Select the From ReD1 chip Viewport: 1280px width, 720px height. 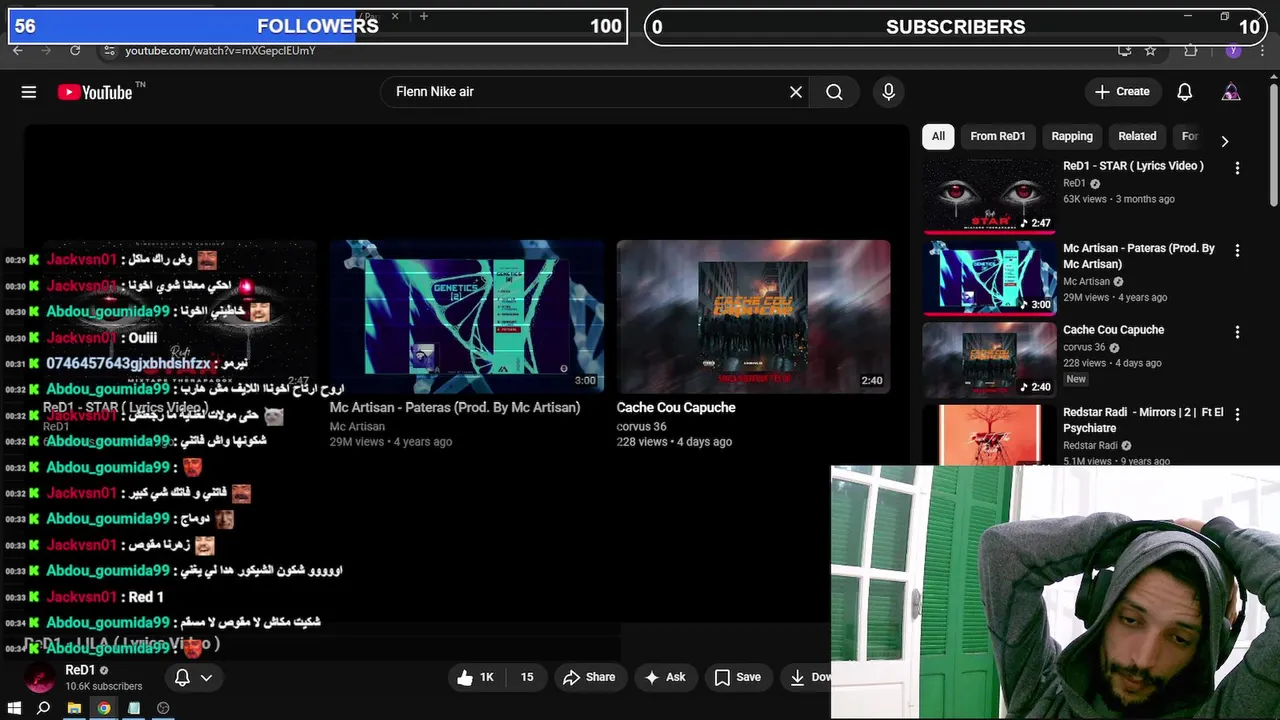pos(998,136)
